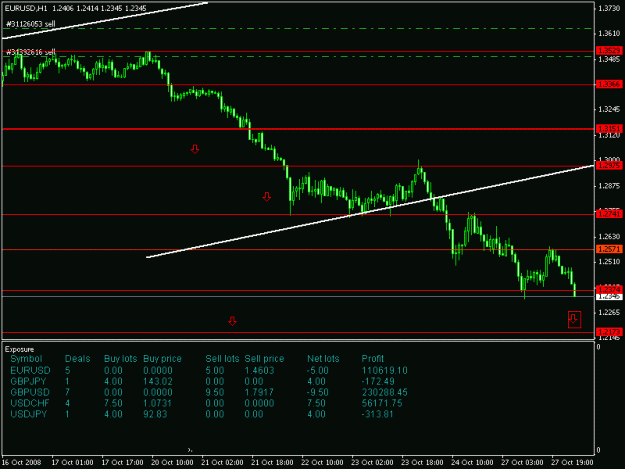Click the red down arrow above the 17 Oct 17:00 label
The height and width of the screenshot is (469, 625).
pyautogui.click(x=232, y=321)
